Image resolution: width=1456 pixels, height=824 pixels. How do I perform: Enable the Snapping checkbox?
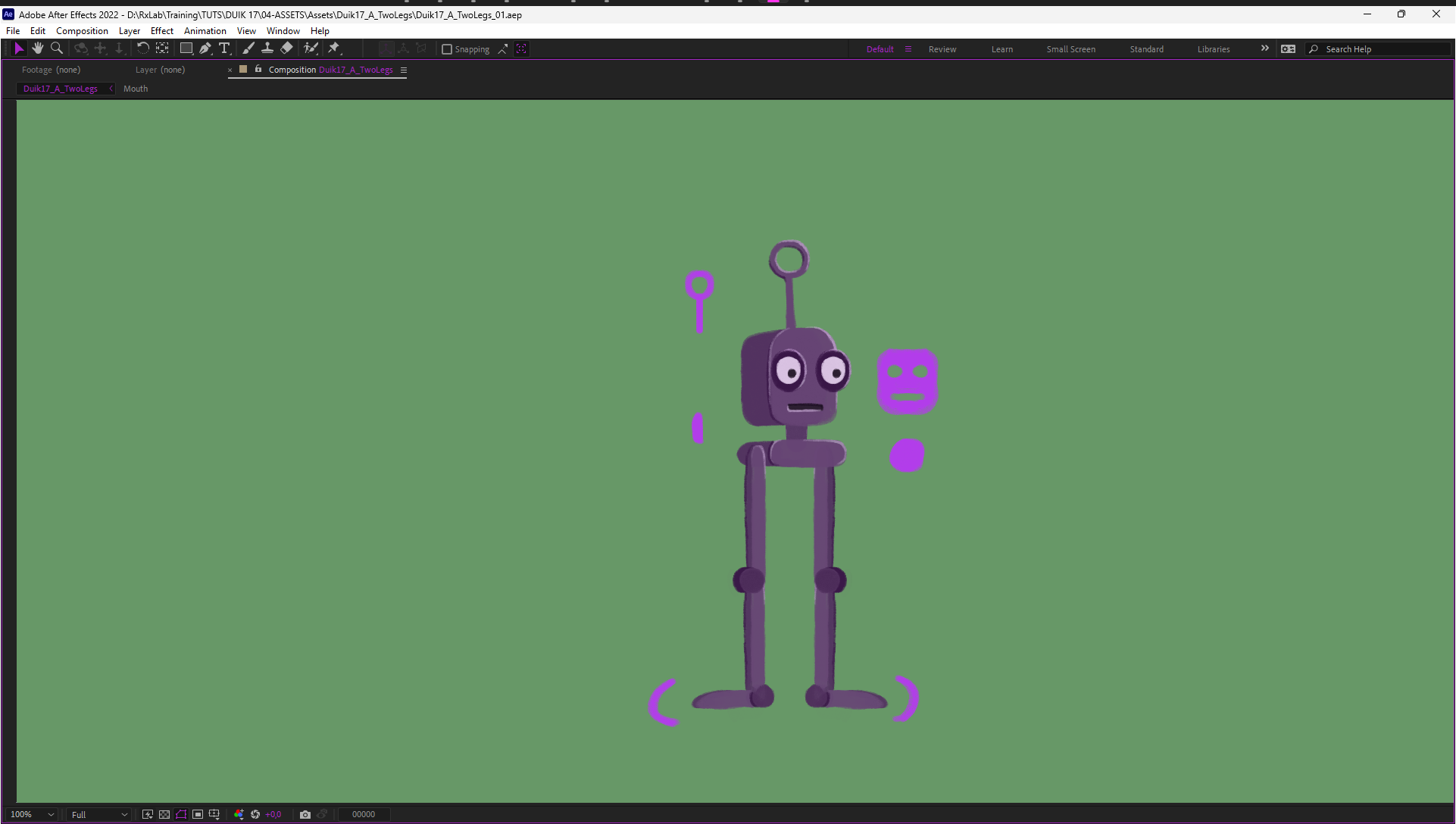(447, 49)
